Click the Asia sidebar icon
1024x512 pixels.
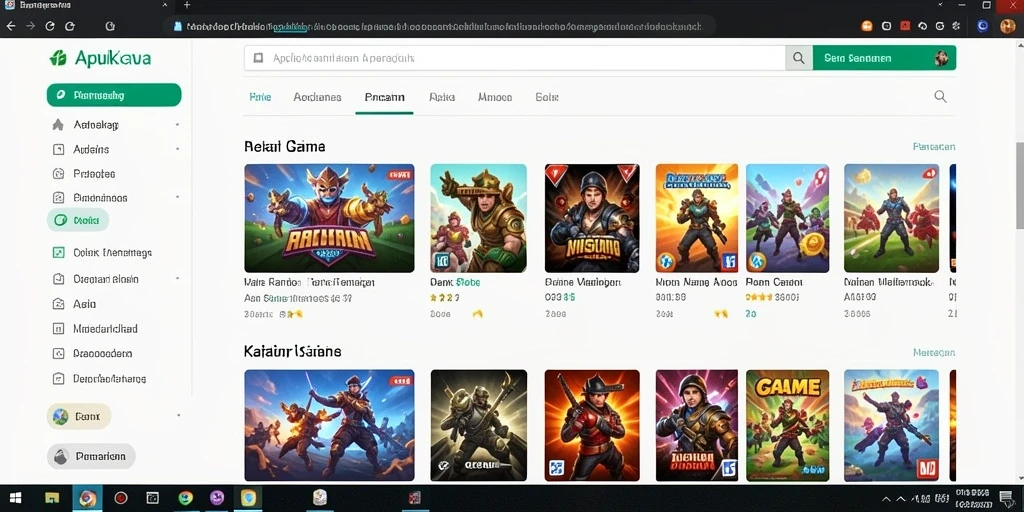click(58, 304)
